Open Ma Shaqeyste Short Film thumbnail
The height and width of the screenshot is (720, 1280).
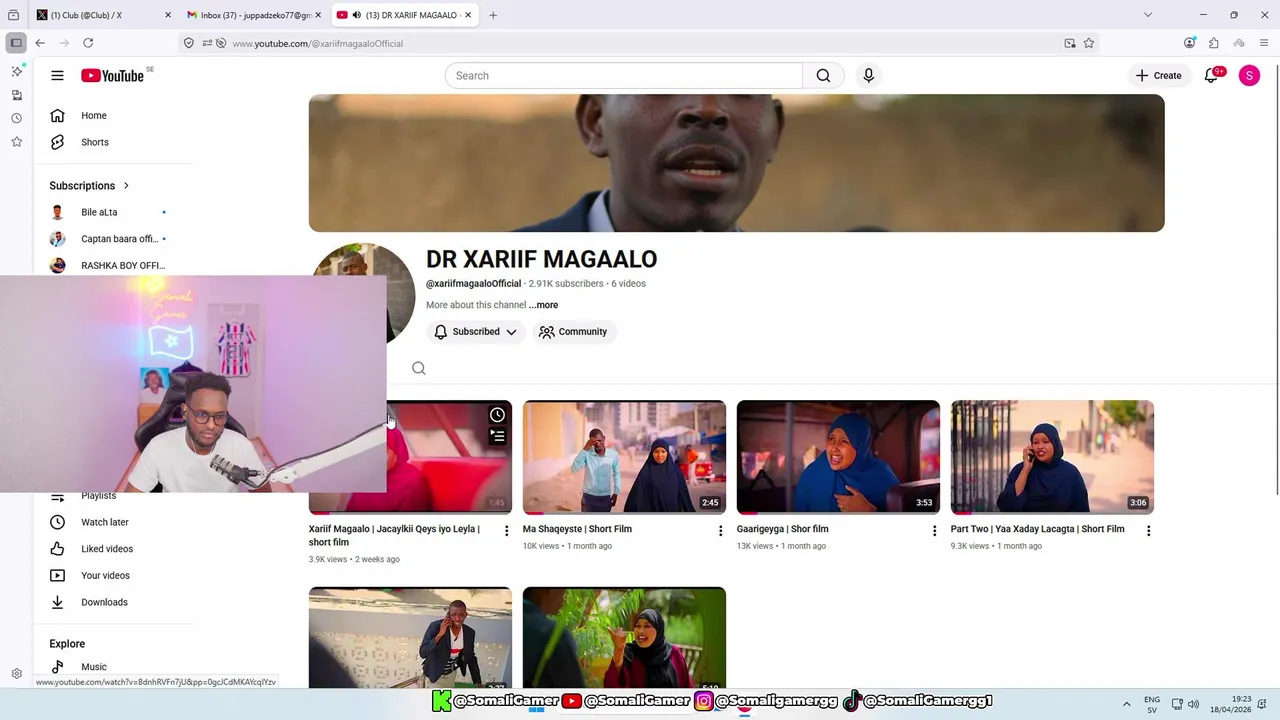pyautogui.click(x=624, y=457)
